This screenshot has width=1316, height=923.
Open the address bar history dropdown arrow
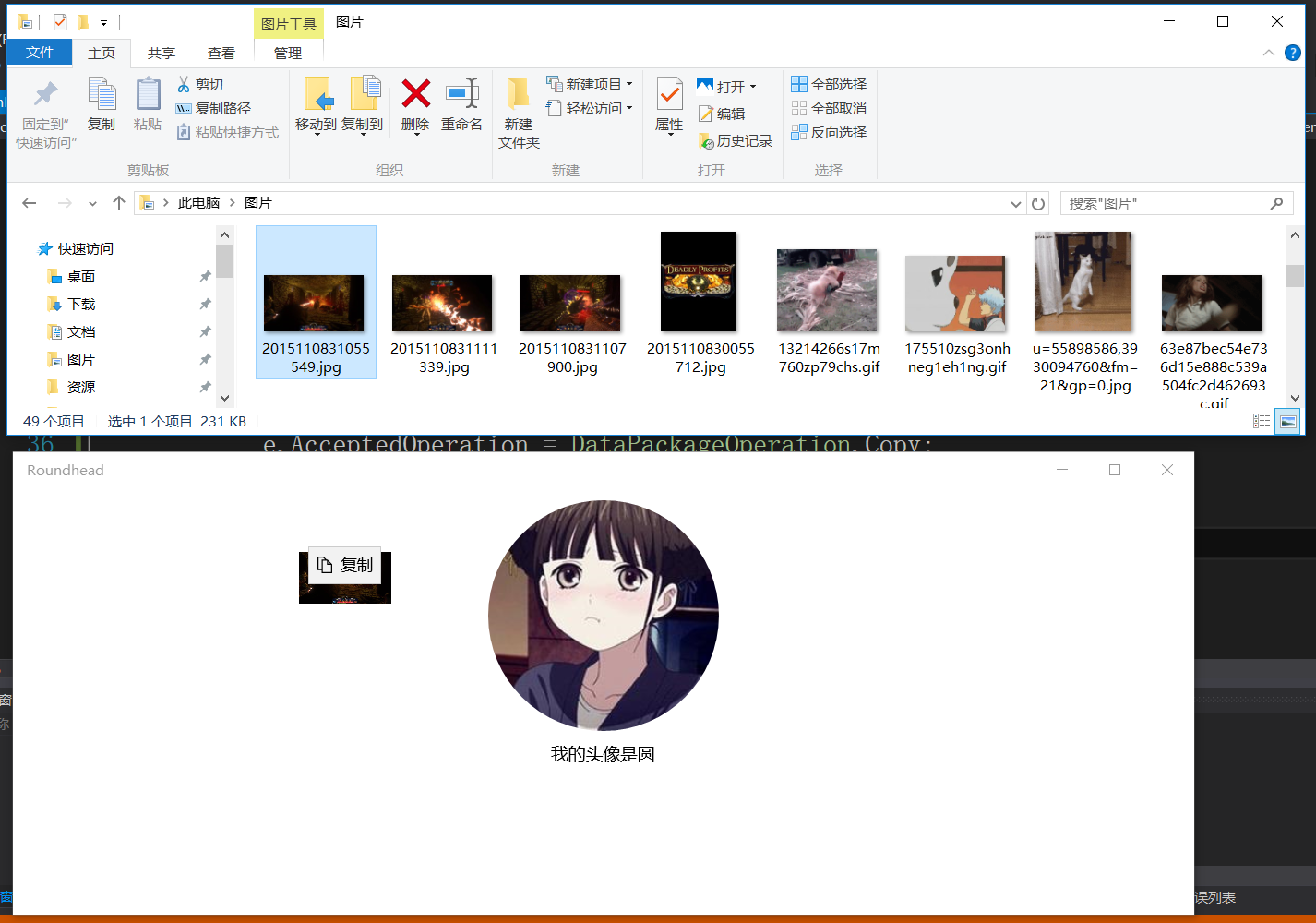pyautogui.click(x=1015, y=202)
